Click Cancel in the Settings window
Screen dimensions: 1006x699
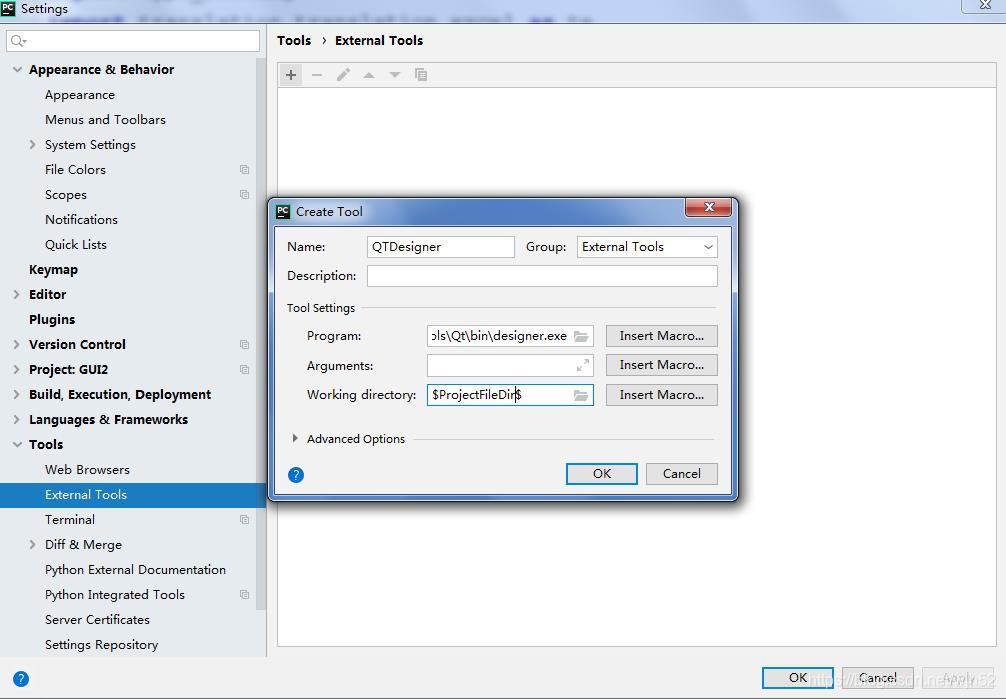[878, 678]
